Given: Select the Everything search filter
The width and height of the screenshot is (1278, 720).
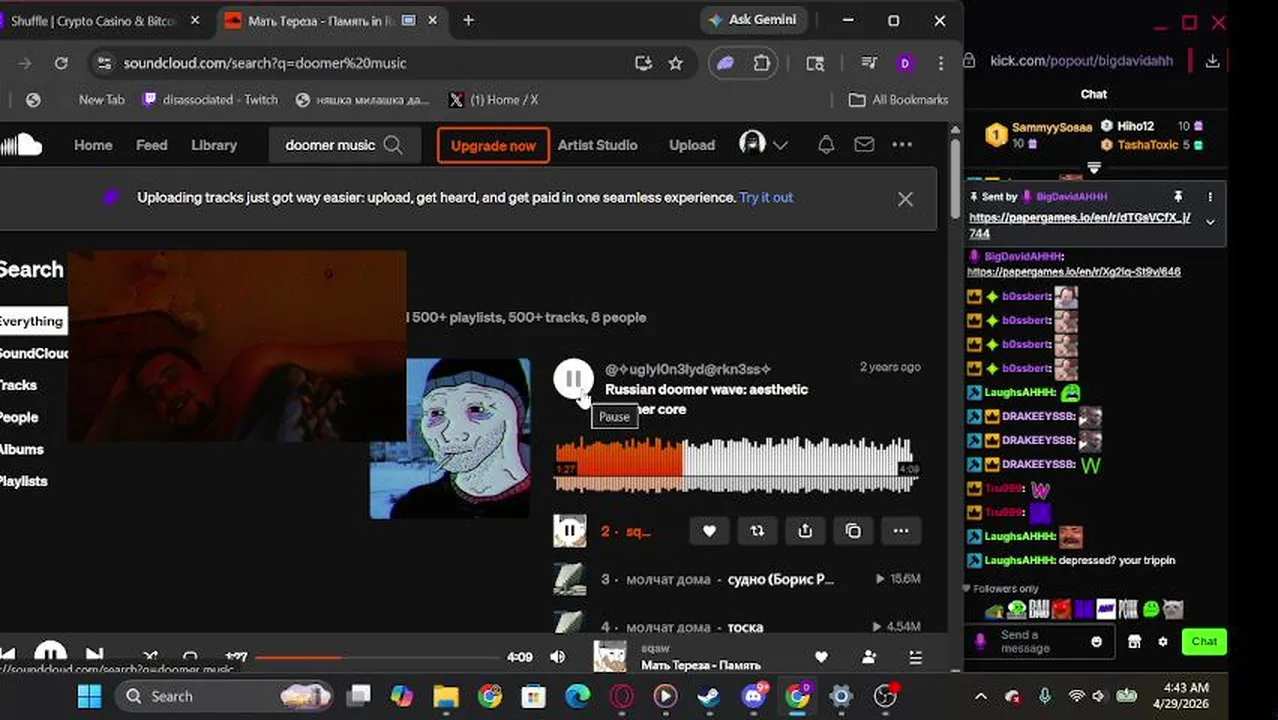Looking at the screenshot, I should click(x=31, y=321).
